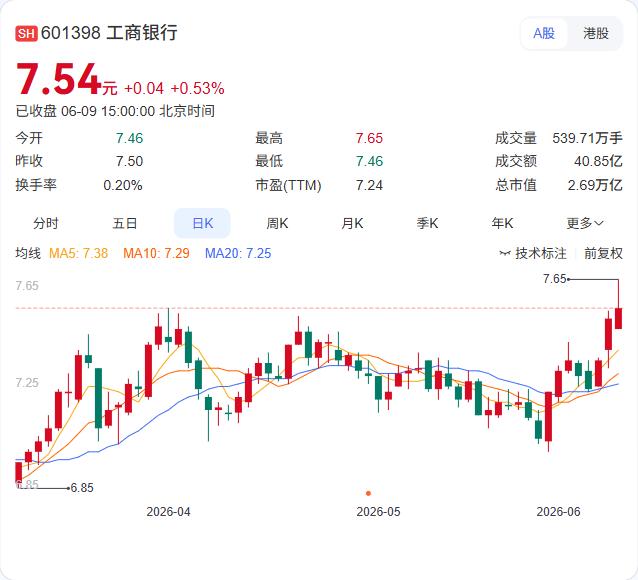
Task: Click the 技术标注 button
Action: (533, 254)
